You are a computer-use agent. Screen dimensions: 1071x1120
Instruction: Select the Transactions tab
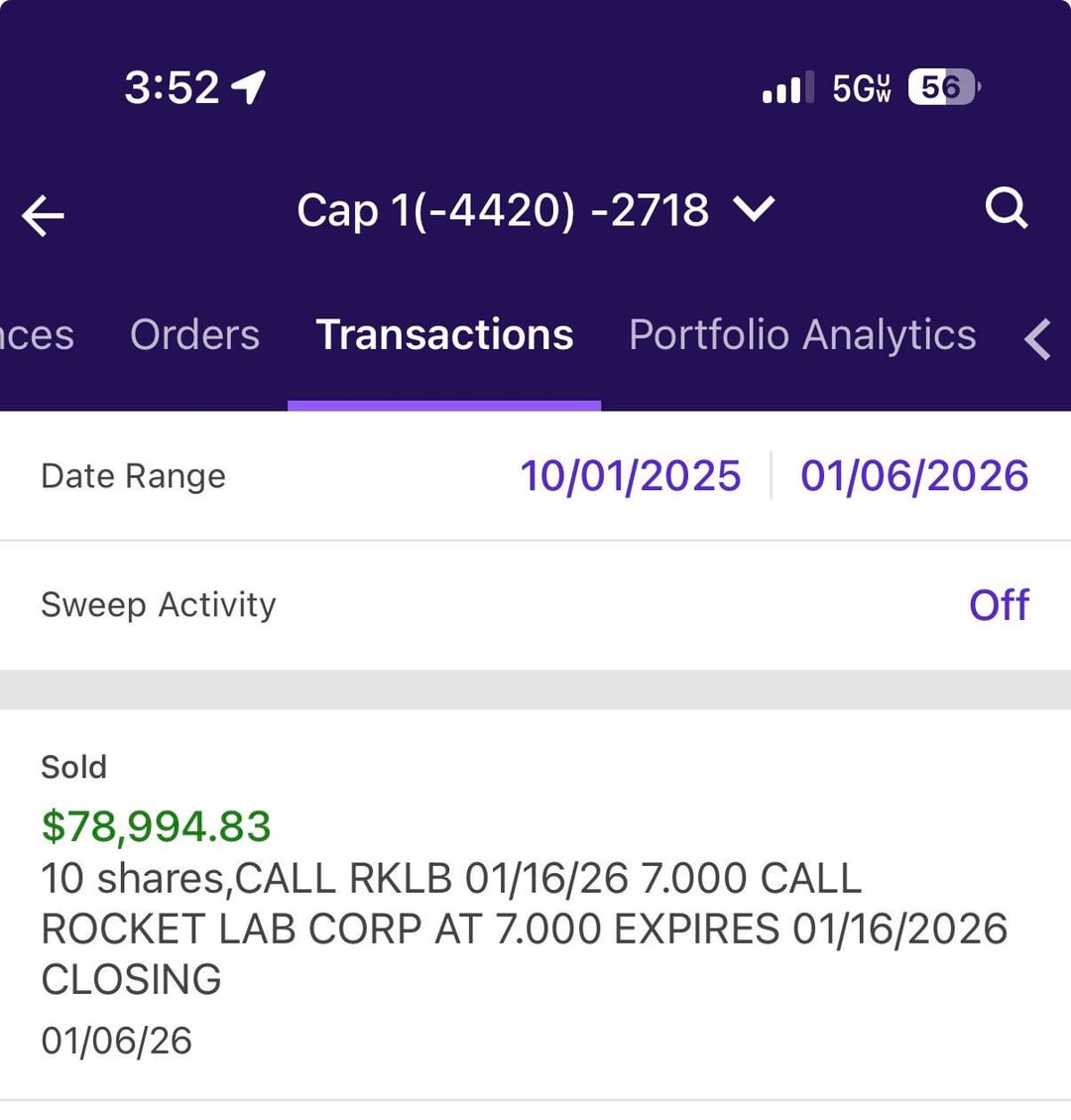tap(444, 335)
